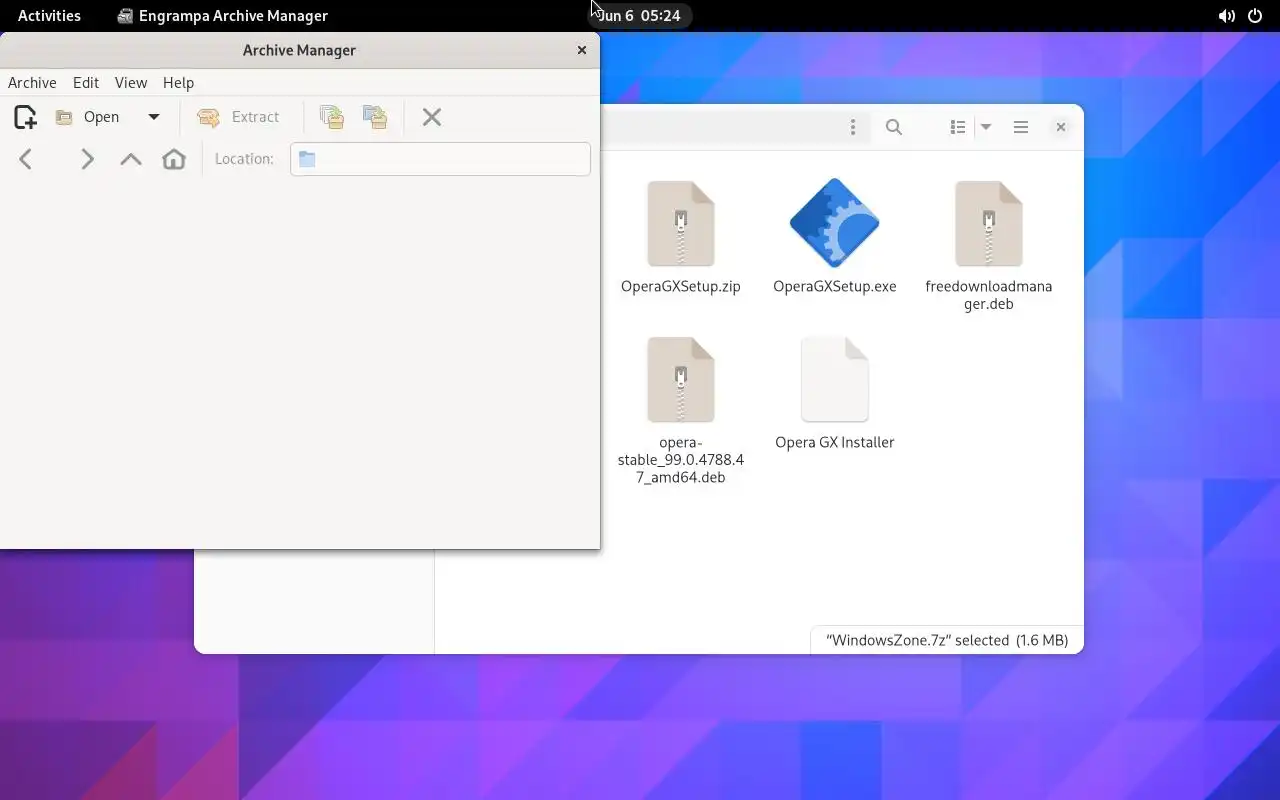Open the Archive menu

(x=32, y=83)
